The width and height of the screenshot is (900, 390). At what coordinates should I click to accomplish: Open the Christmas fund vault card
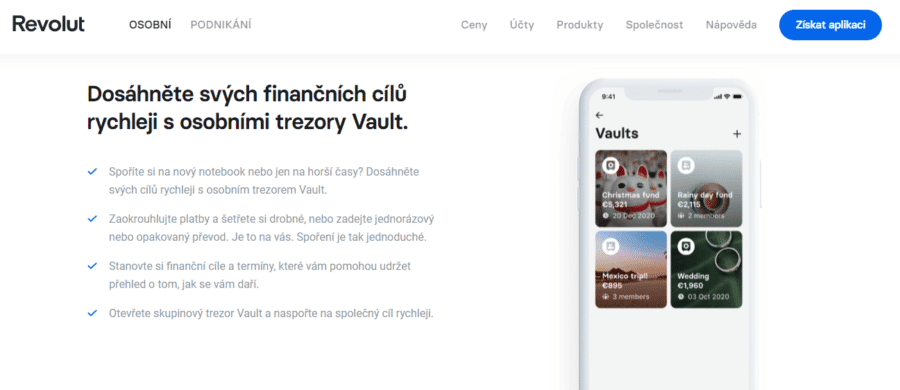(x=631, y=188)
